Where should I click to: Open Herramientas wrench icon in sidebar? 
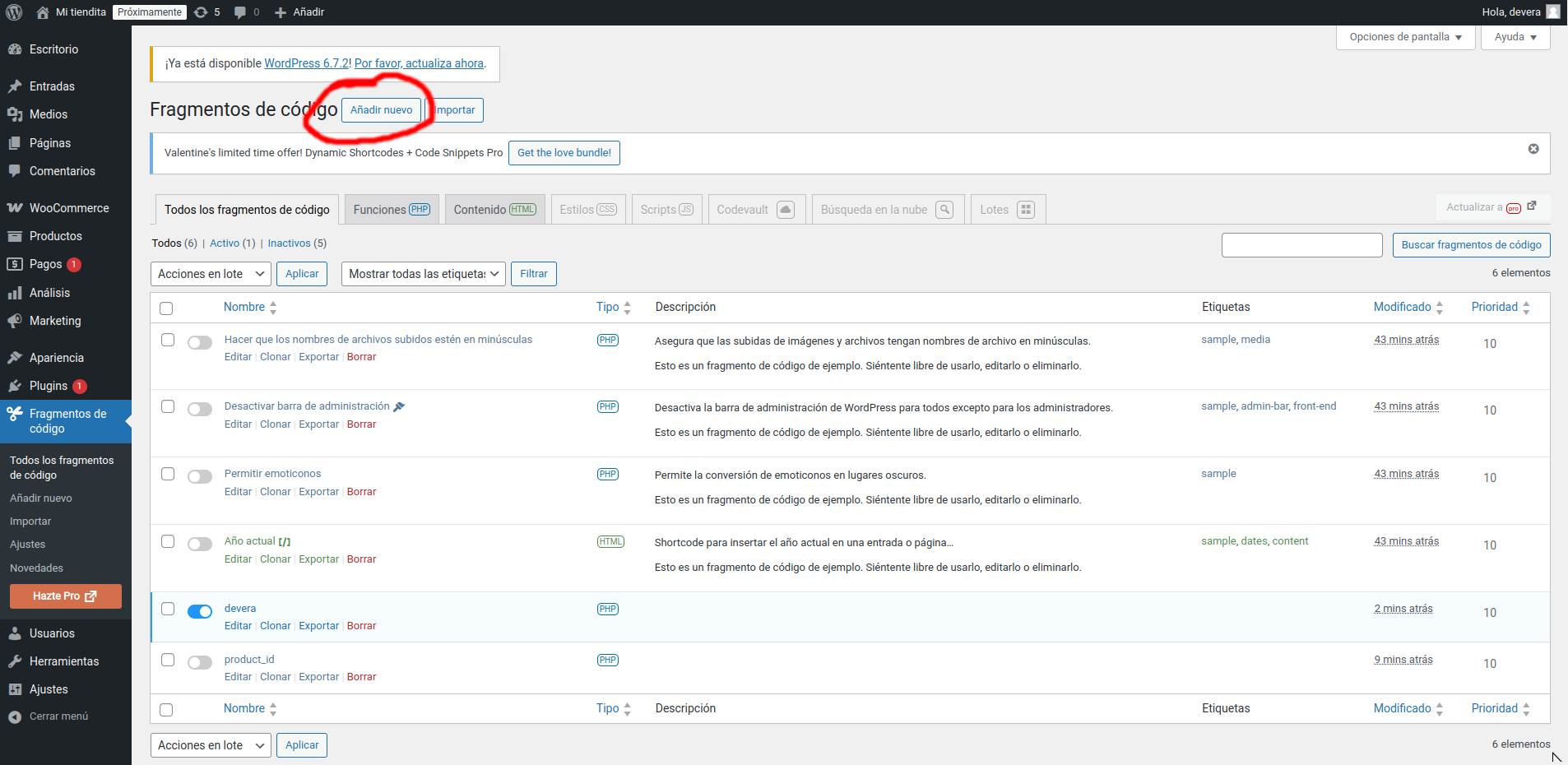click(15, 661)
